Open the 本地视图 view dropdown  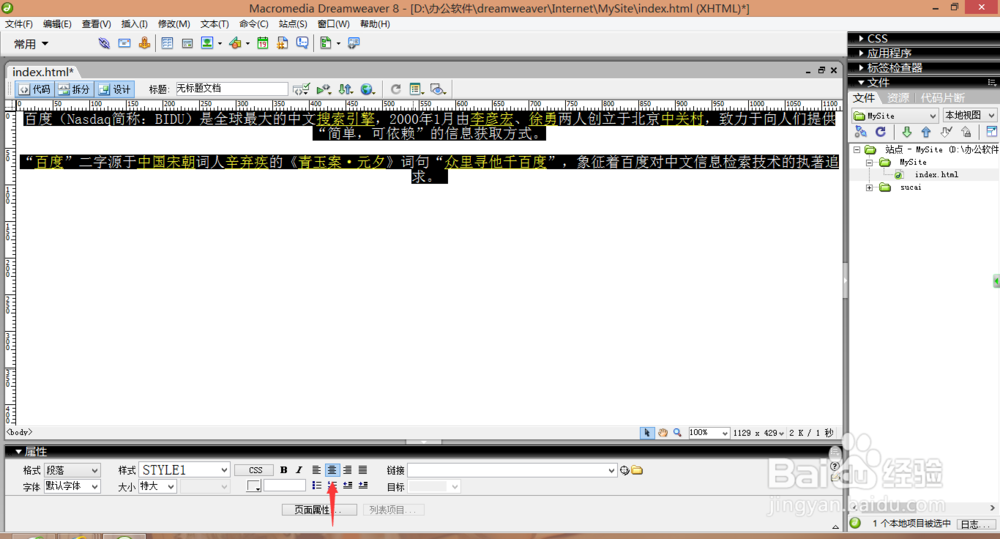[x=969, y=115]
